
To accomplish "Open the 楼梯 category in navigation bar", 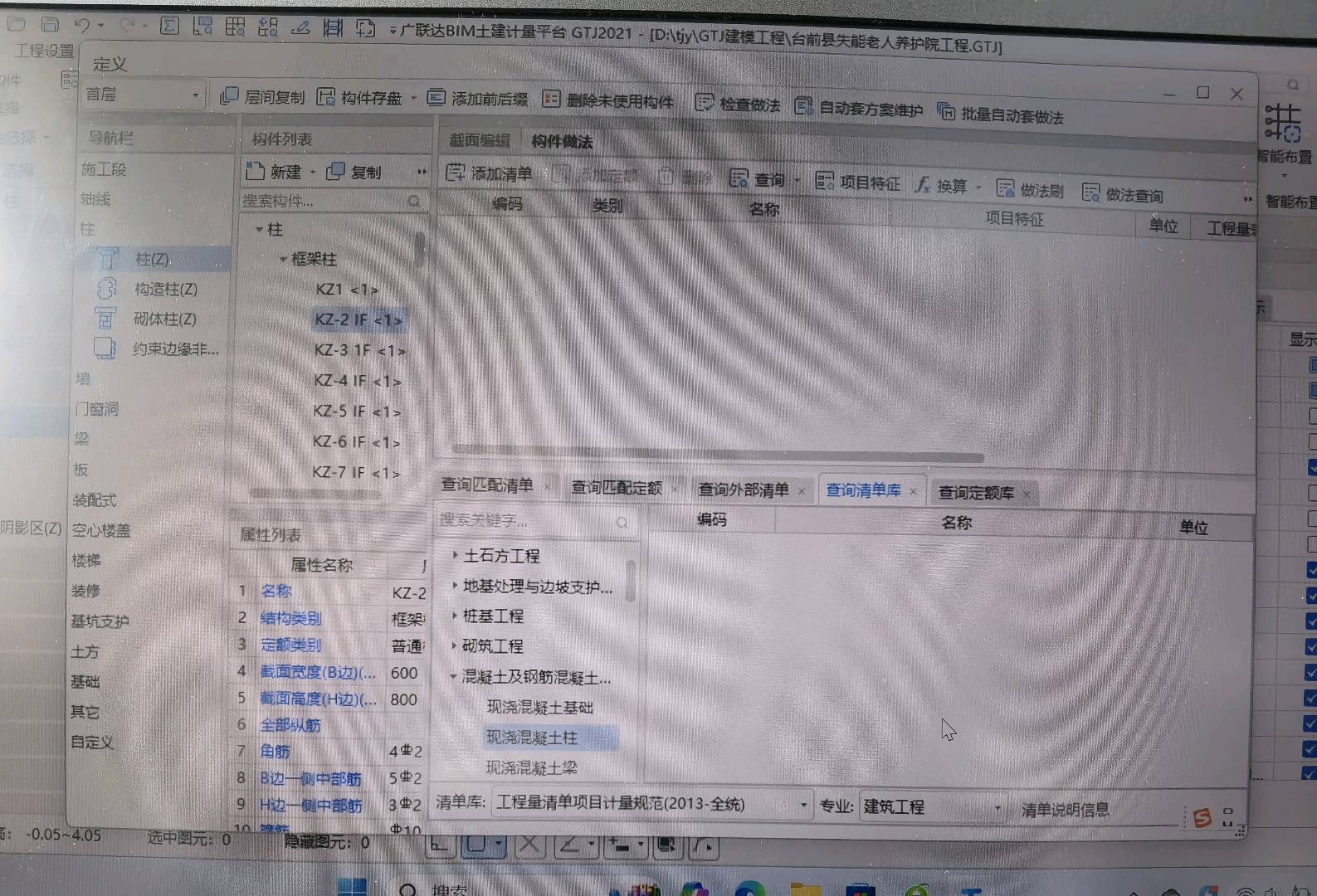I will coord(86,560).
